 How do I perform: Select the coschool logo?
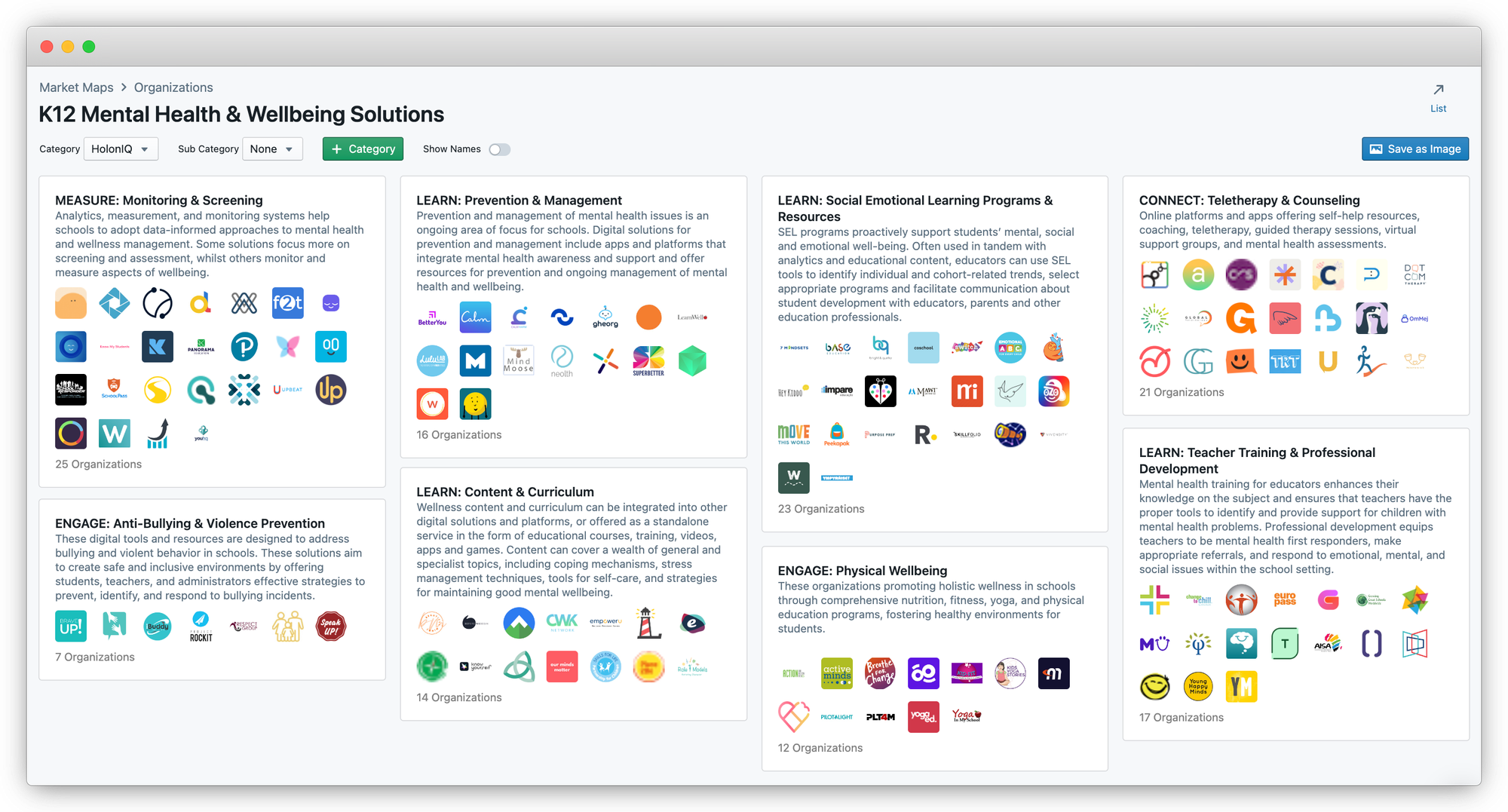point(924,348)
